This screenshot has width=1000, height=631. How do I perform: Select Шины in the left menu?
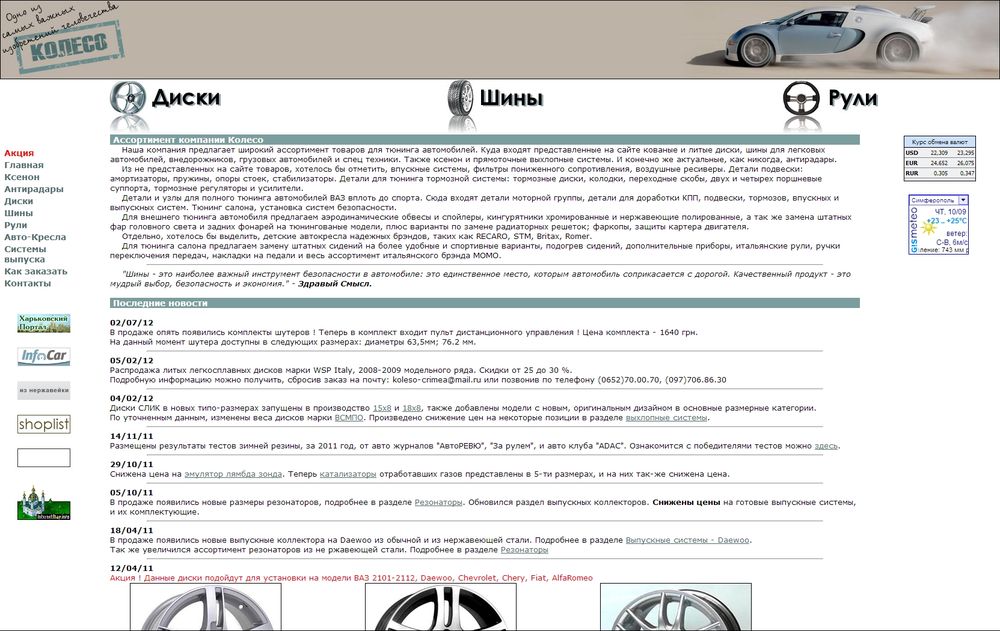[x=18, y=213]
